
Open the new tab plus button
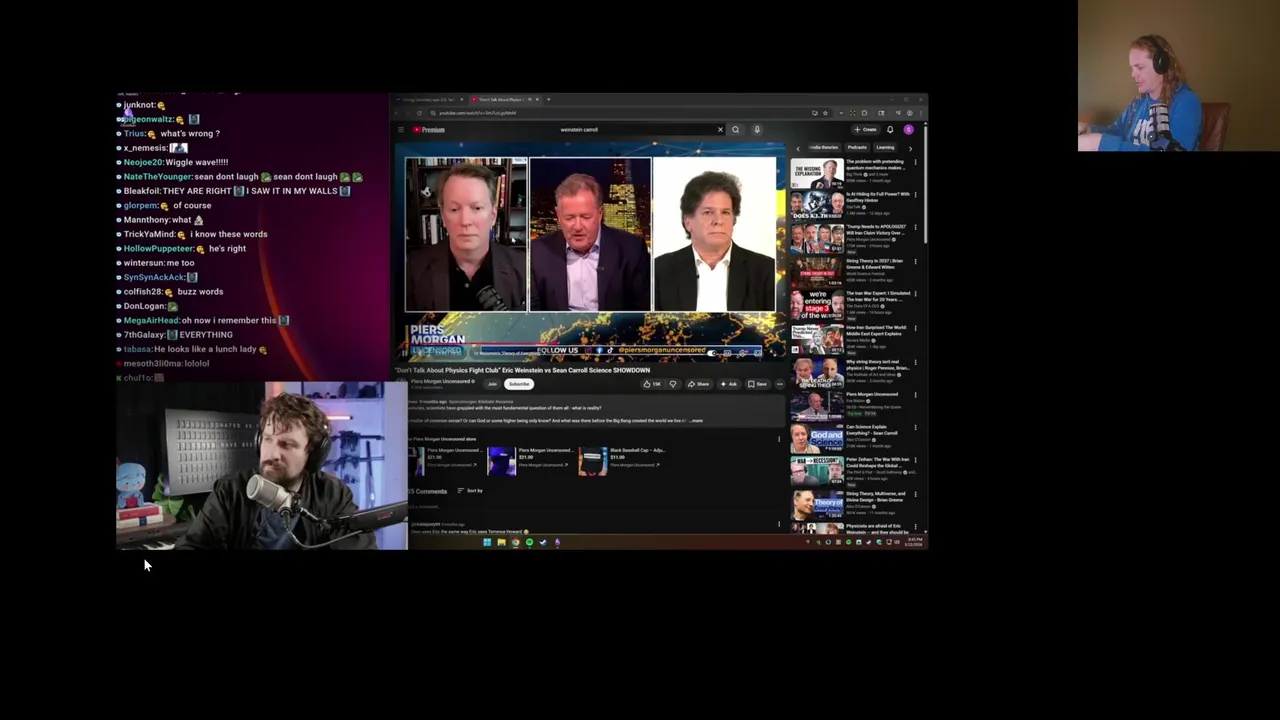click(x=549, y=99)
